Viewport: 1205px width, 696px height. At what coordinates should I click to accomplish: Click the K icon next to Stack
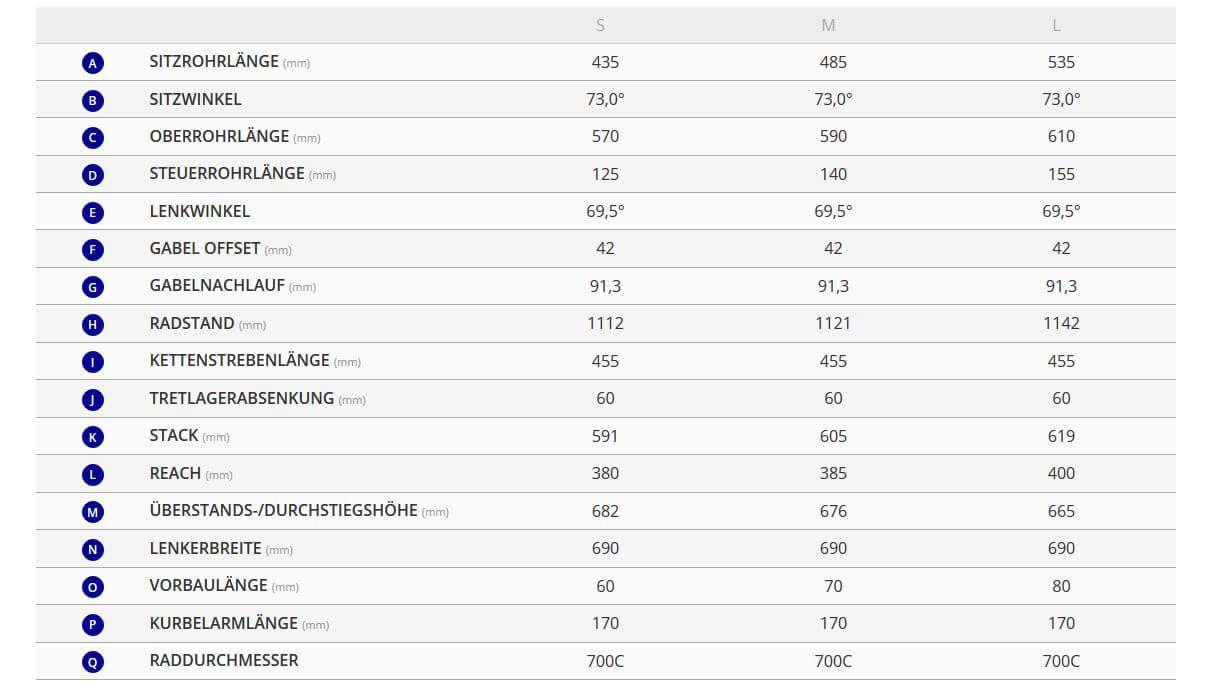tap(93, 437)
